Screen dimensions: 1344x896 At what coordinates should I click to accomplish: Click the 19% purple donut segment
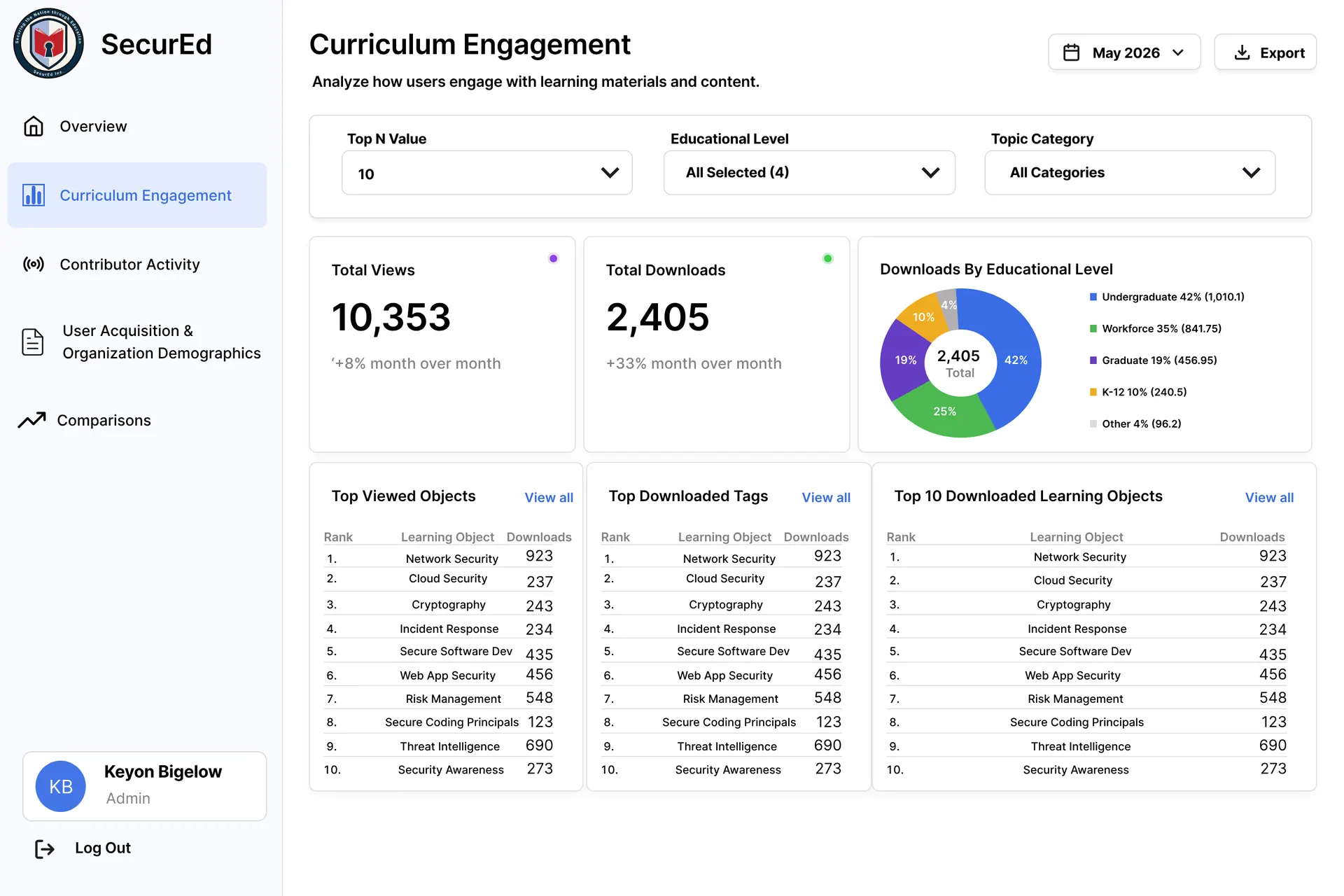(x=904, y=360)
